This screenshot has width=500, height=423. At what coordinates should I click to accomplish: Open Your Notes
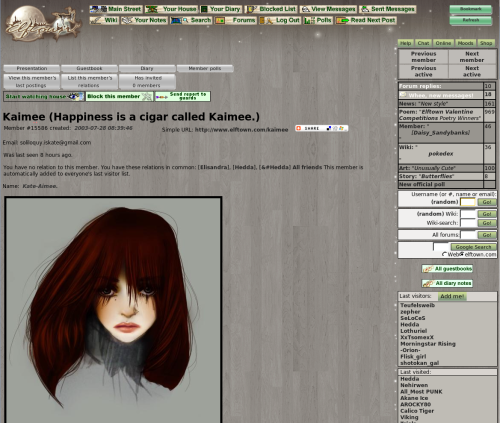tap(144, 20)
